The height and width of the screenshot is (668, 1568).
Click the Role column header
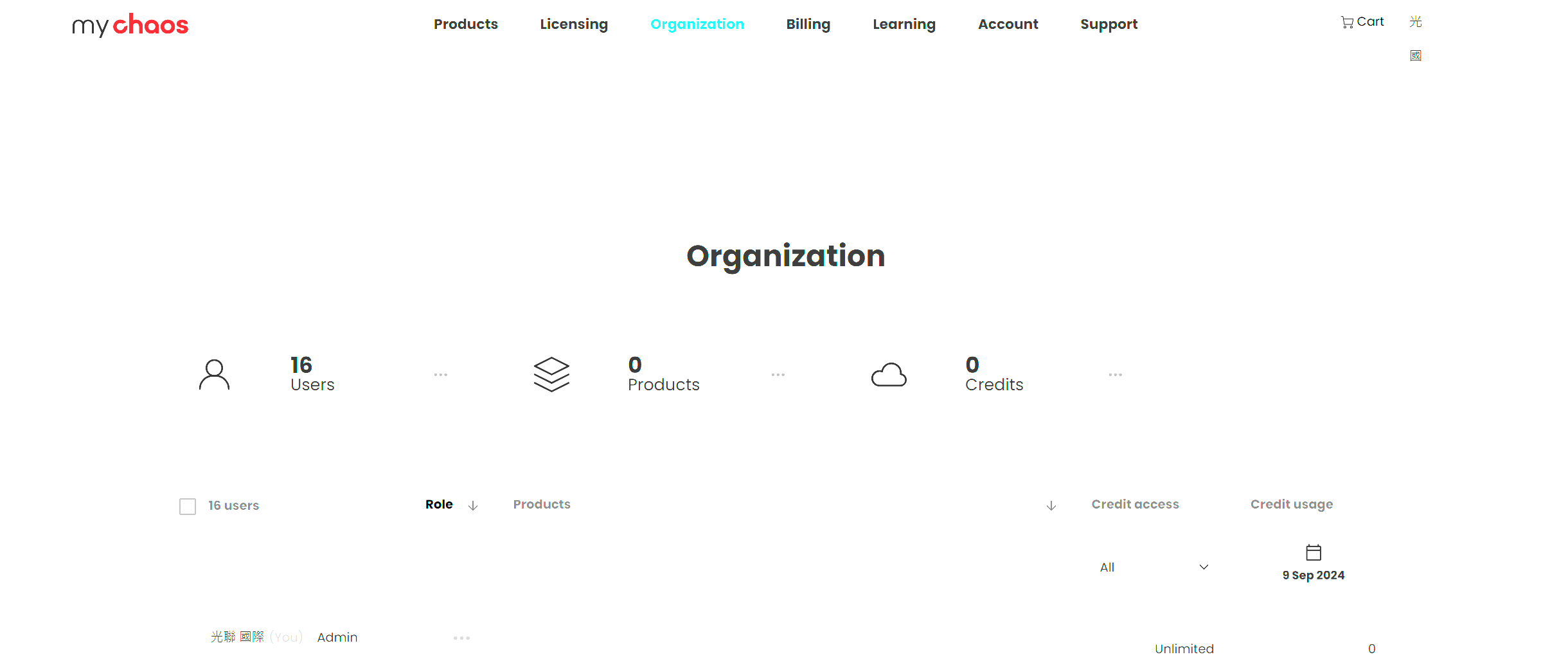pos(439,505)
